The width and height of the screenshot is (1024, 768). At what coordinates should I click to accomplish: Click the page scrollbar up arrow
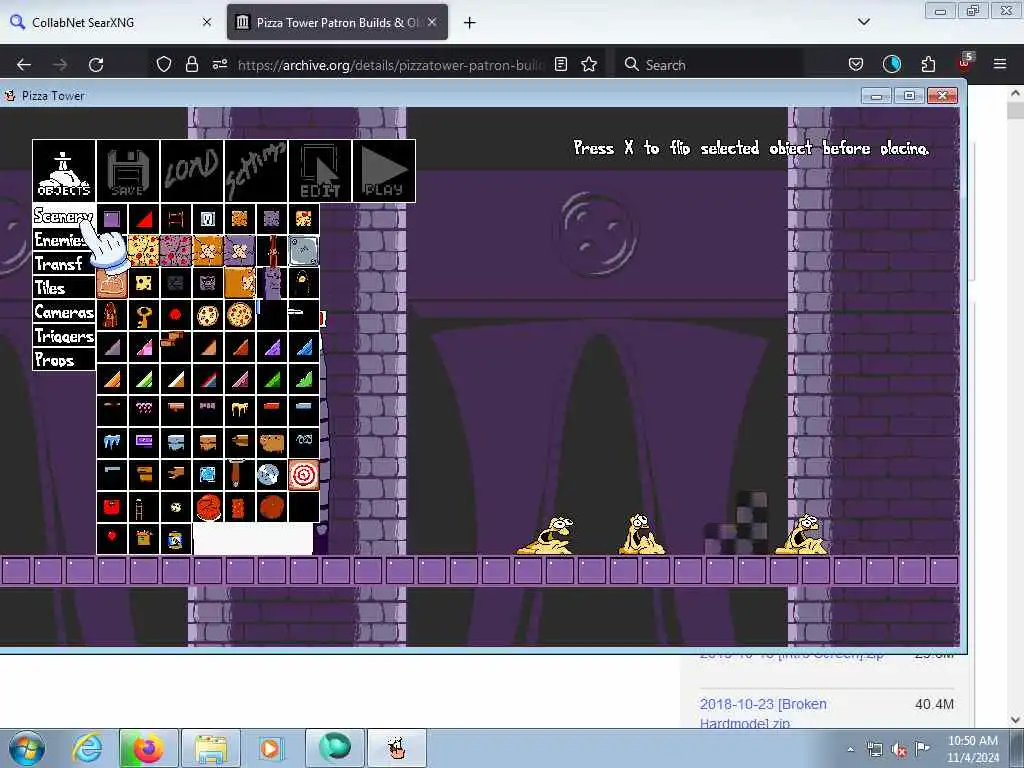click(1016, 93)
